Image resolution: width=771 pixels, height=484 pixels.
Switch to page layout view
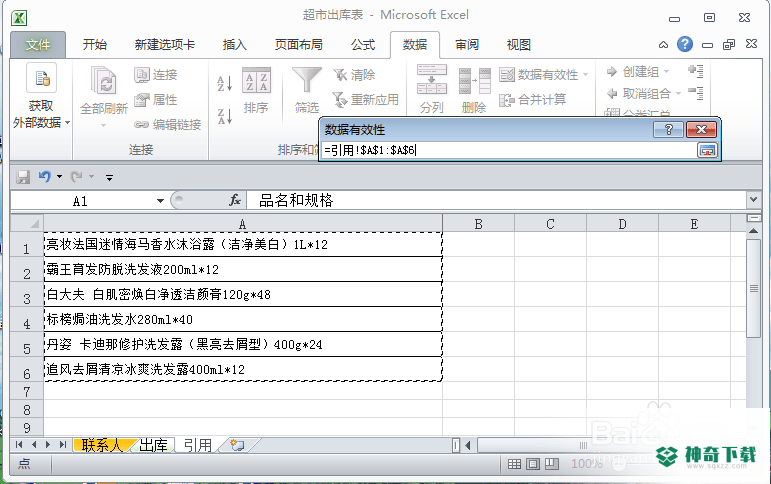533,464
